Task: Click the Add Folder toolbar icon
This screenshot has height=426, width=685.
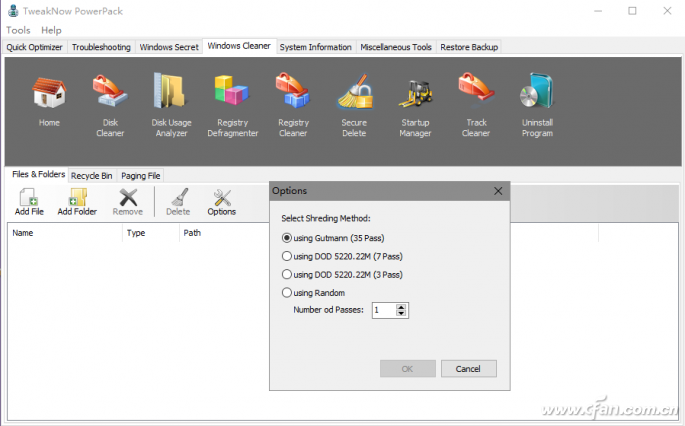Action: (77, 202)
